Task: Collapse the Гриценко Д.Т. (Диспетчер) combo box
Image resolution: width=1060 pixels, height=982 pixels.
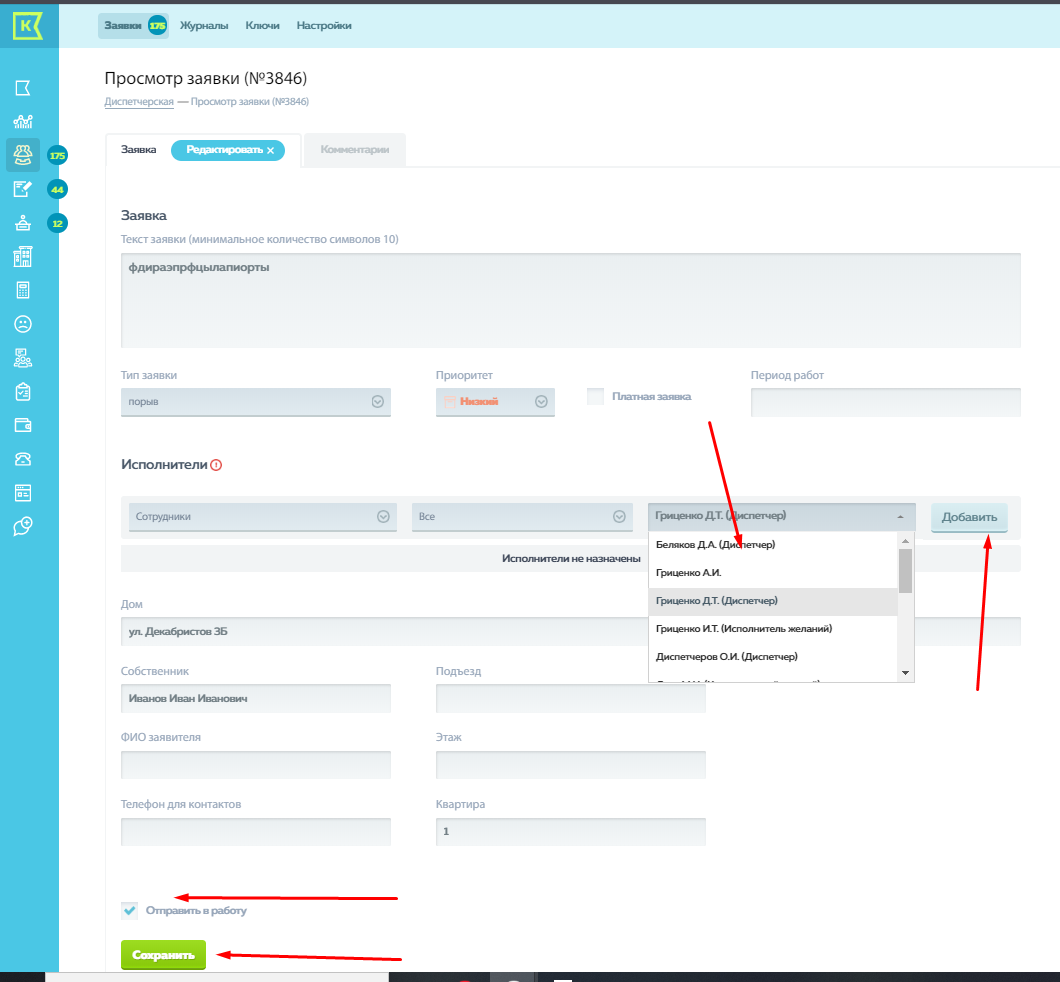Action: click(781, 516)
